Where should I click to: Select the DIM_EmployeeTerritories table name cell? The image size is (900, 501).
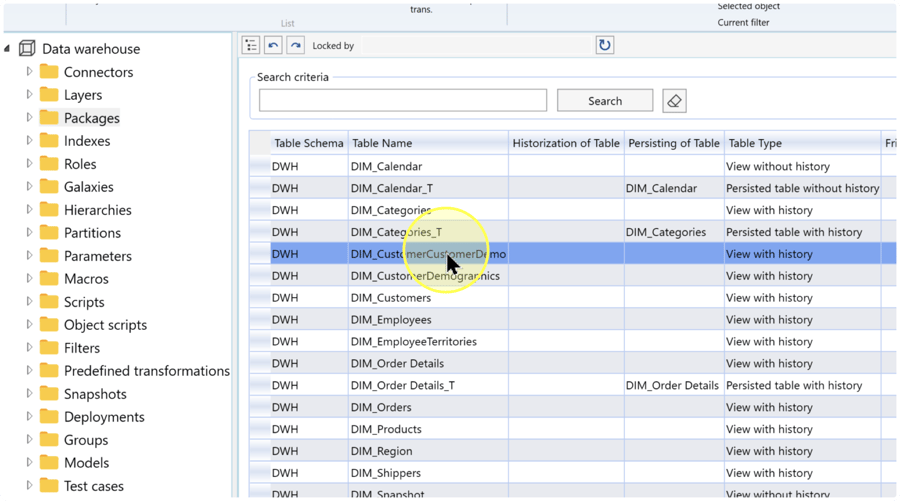[428, 341]
